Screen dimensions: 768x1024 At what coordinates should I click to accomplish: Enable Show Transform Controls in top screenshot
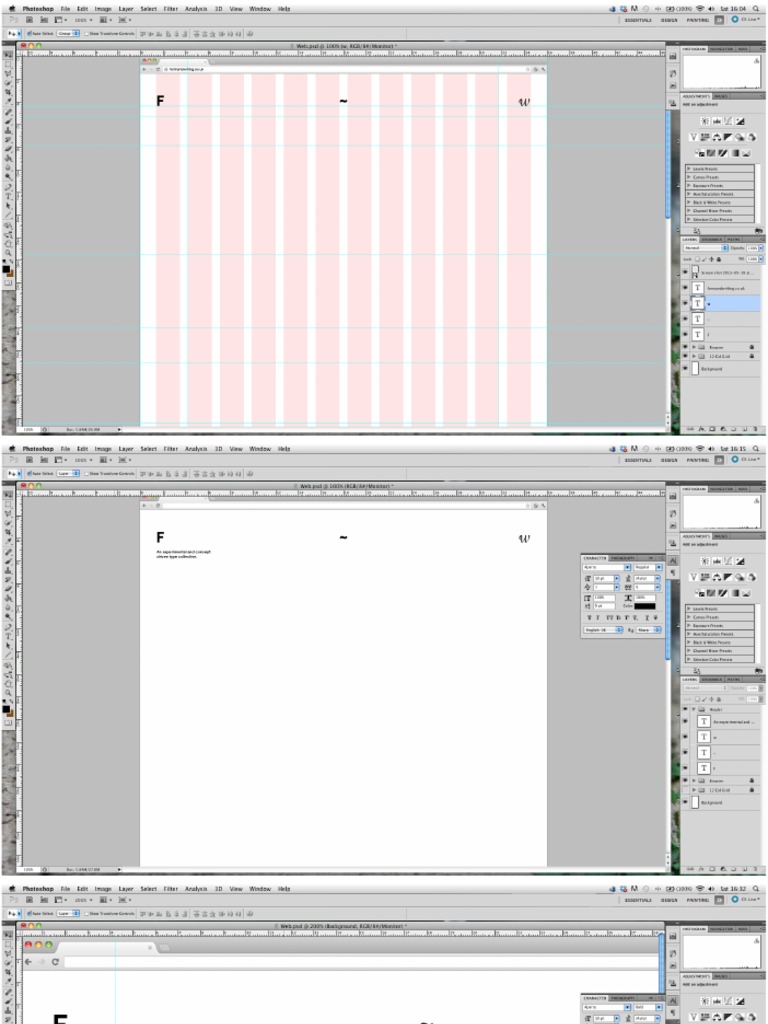point(87,33)
